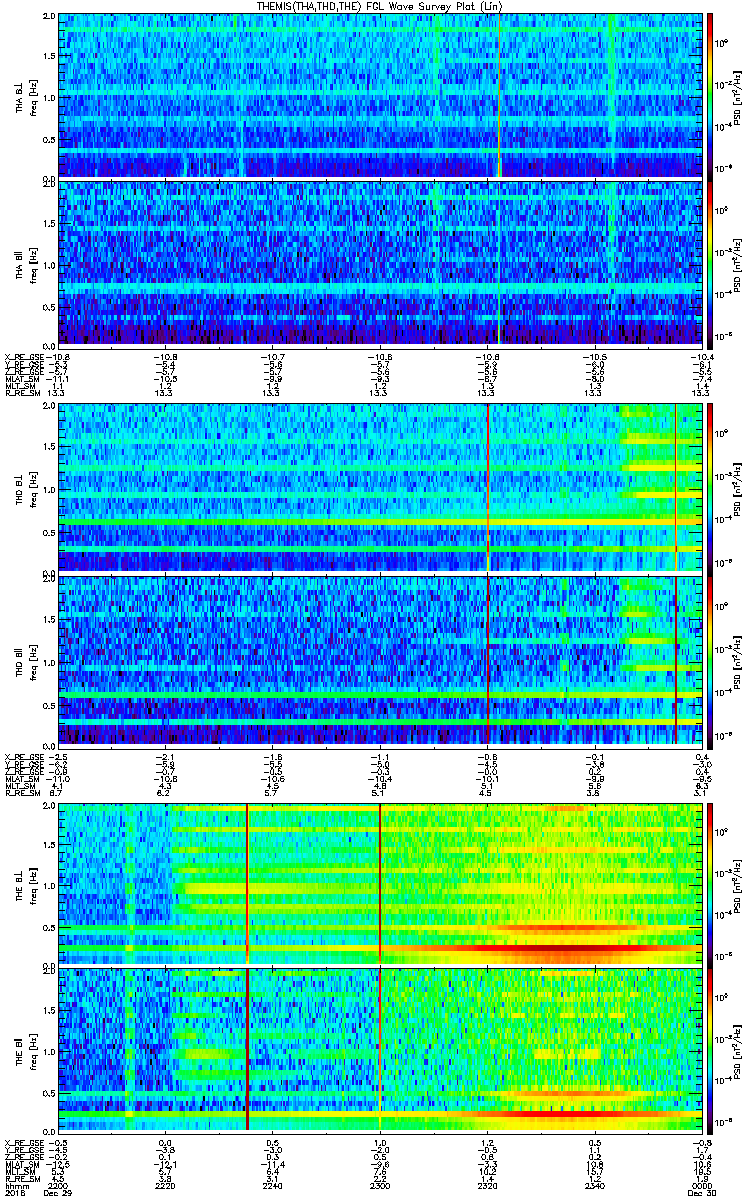Click the '2300' time tick label
750x1200 pixels.
[378, 1184]
